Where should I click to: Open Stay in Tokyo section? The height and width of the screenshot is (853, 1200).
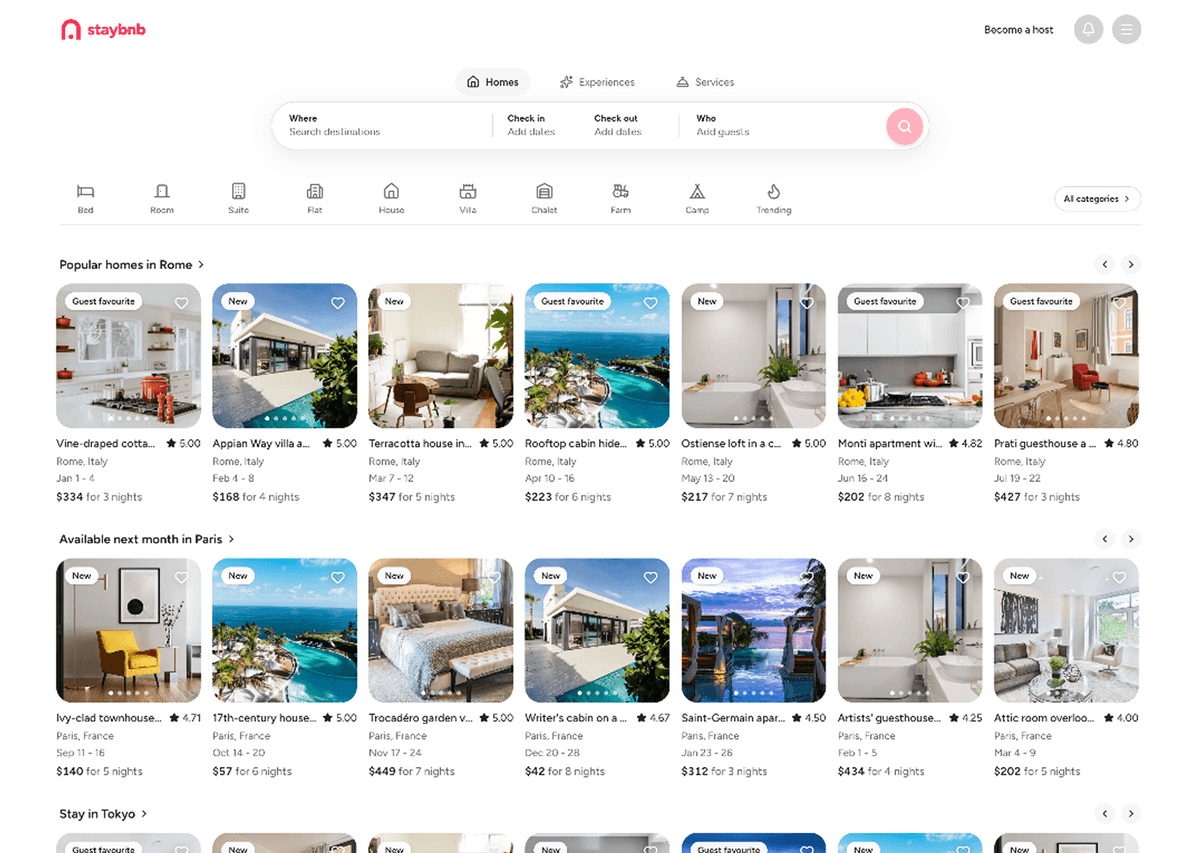pyautogui.click(x=103, y=814)
